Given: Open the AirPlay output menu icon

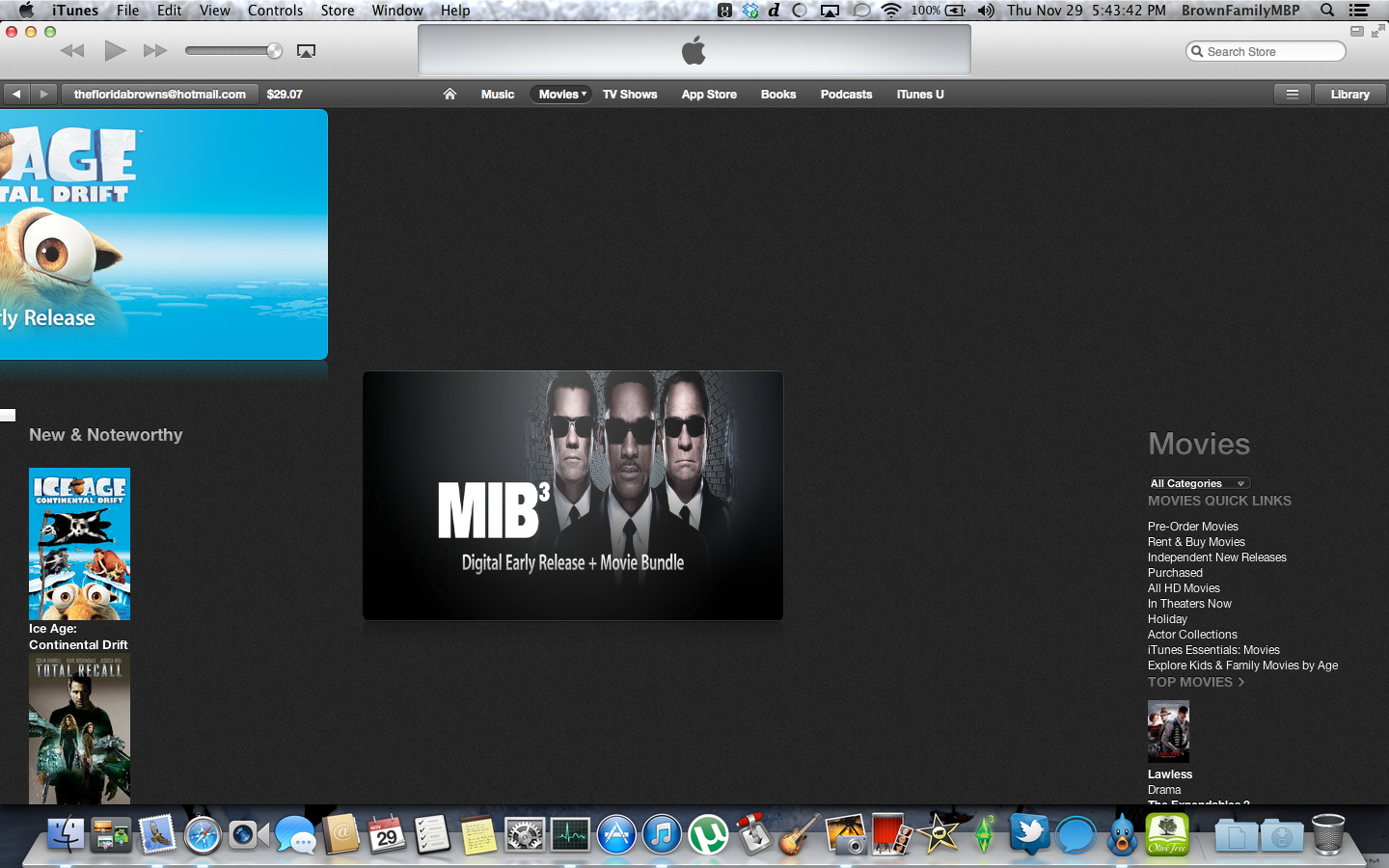Looking at the screenshot, I should 306,51.
